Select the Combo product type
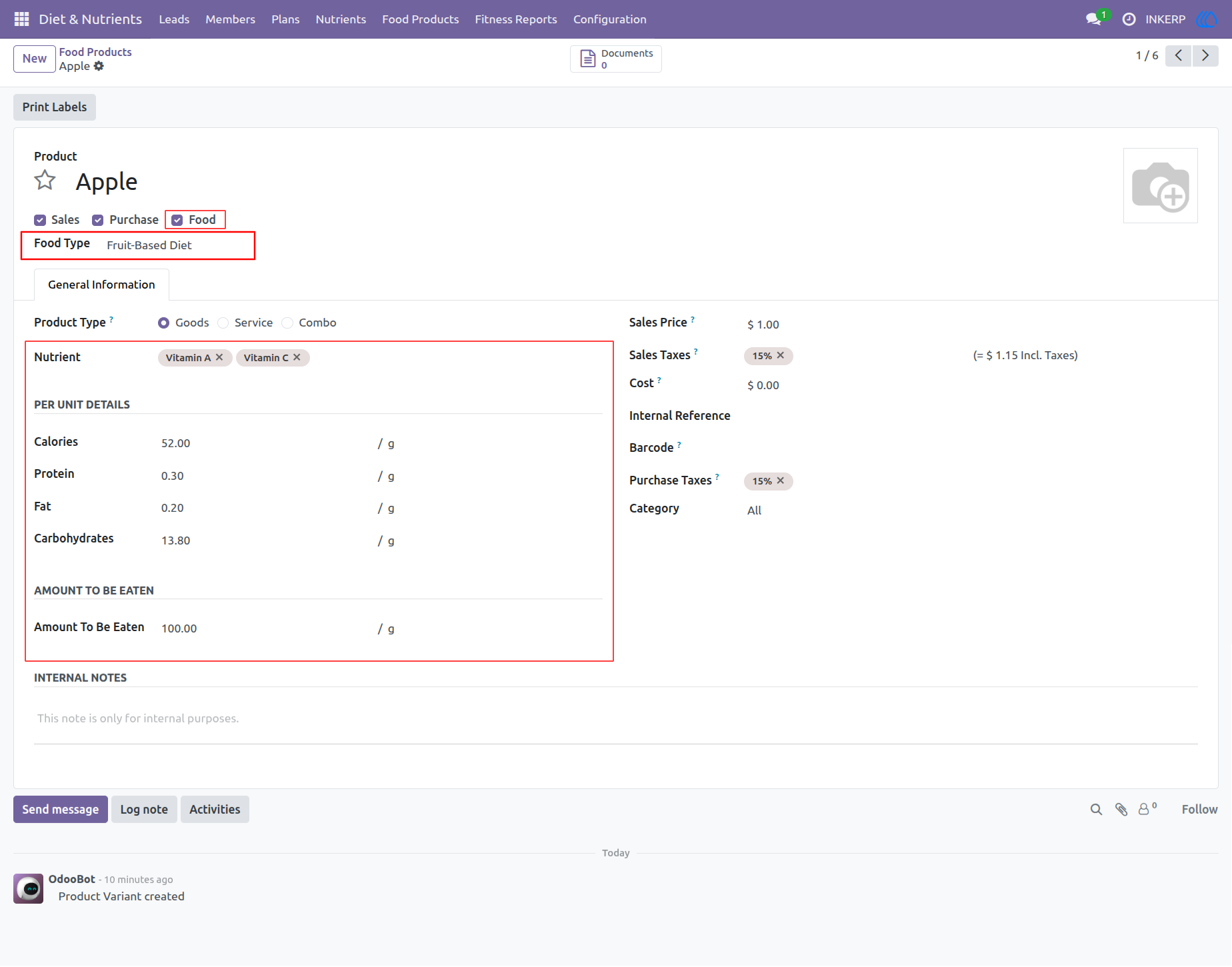Viewport: 1232px width, 967px height. (x=287, y=323)
